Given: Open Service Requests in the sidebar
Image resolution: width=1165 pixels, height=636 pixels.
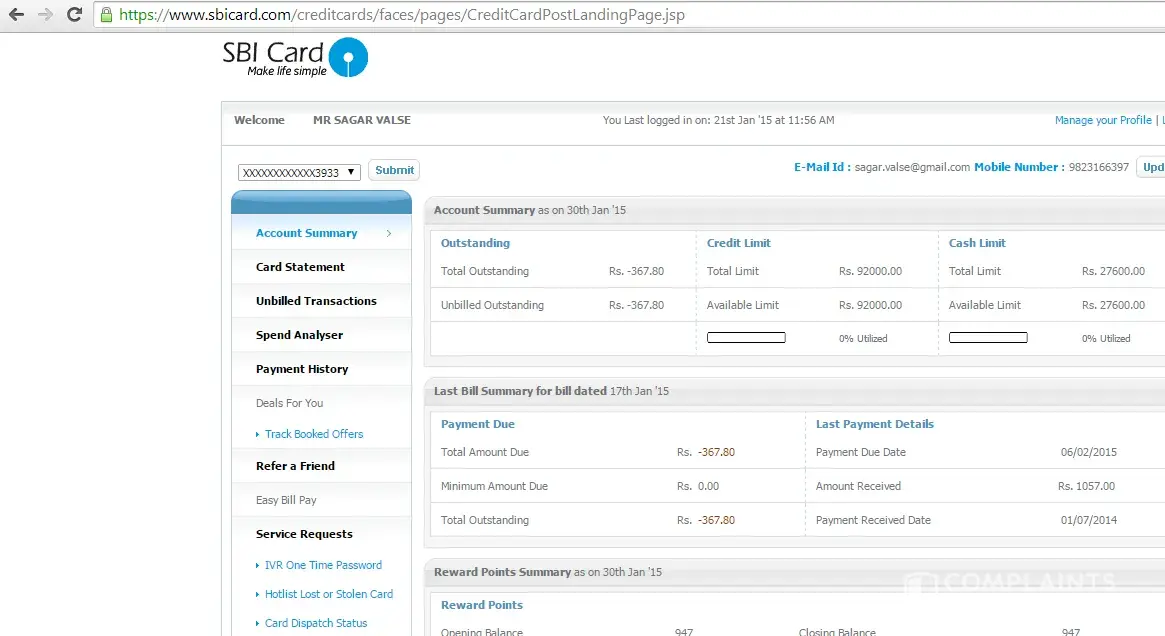Looking at the screenshot, I should pos(304,534).
